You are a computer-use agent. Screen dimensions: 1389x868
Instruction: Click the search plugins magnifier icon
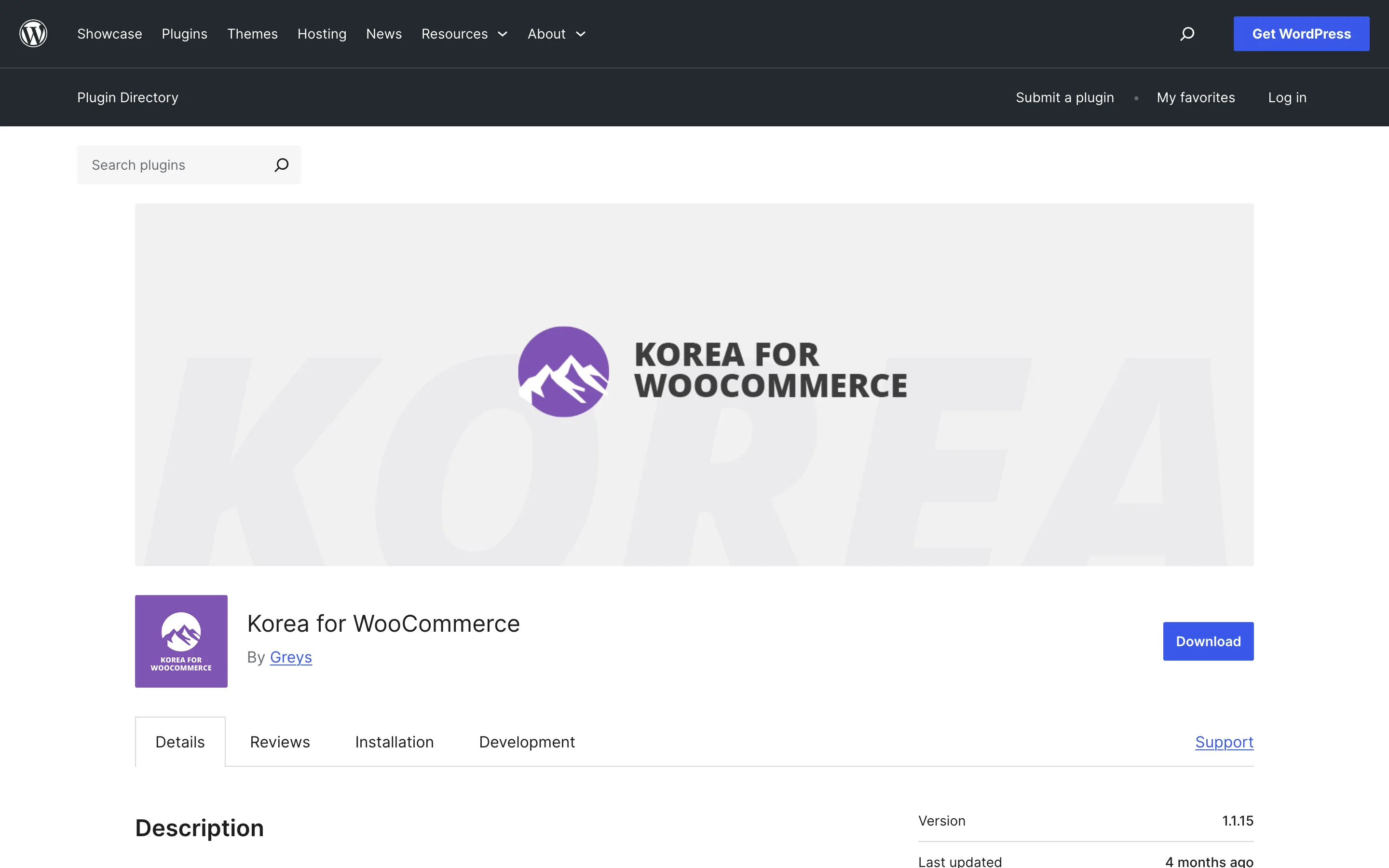[x=281, y=165]
